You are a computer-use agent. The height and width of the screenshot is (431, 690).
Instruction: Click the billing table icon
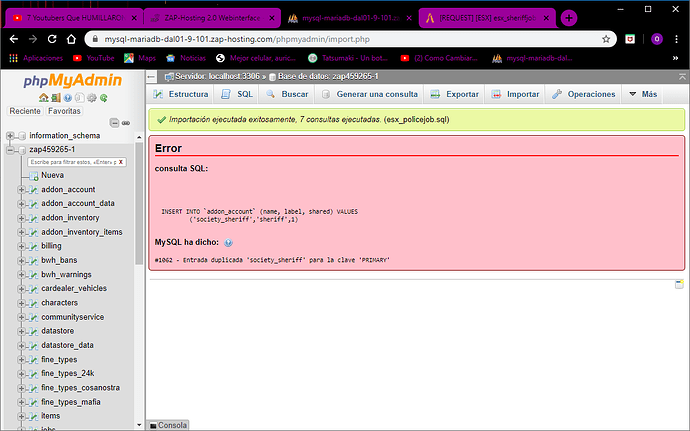tap(33, 246)
